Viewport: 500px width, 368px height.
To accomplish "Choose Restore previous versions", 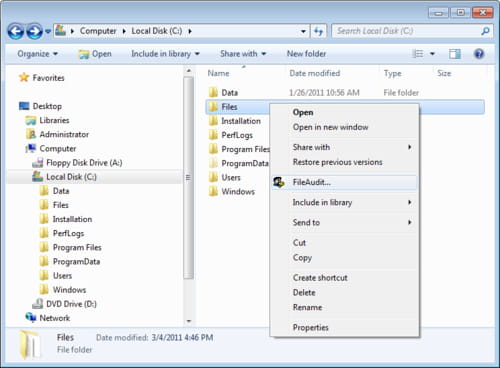I will tap(337, 162).
